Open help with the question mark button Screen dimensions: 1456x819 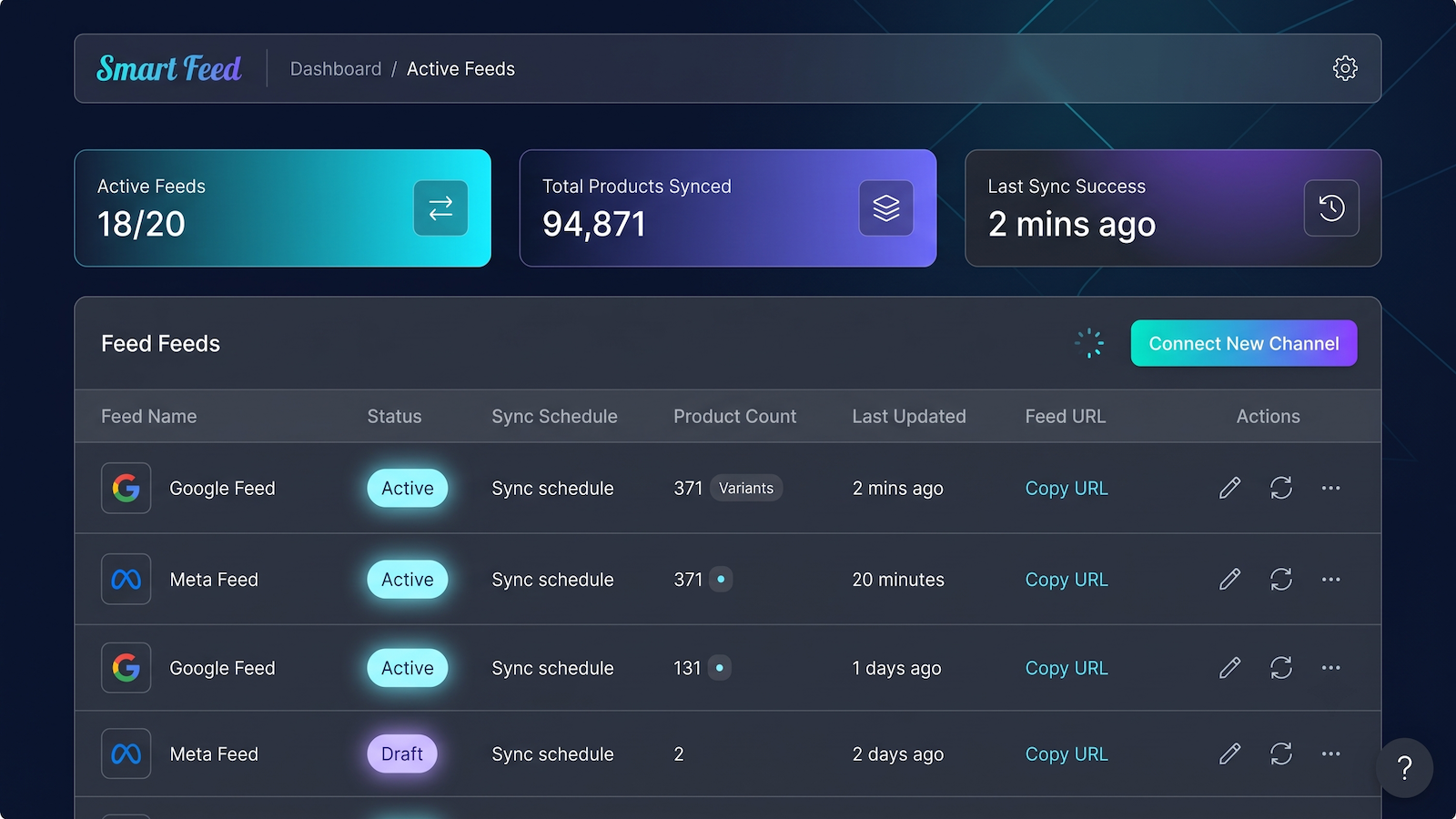1405,768
